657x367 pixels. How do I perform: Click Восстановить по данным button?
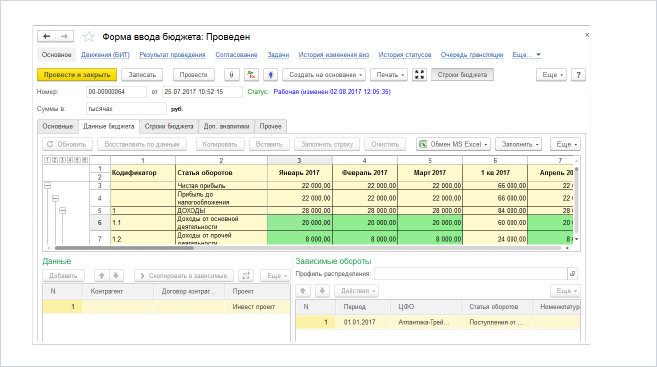point(142,144)
